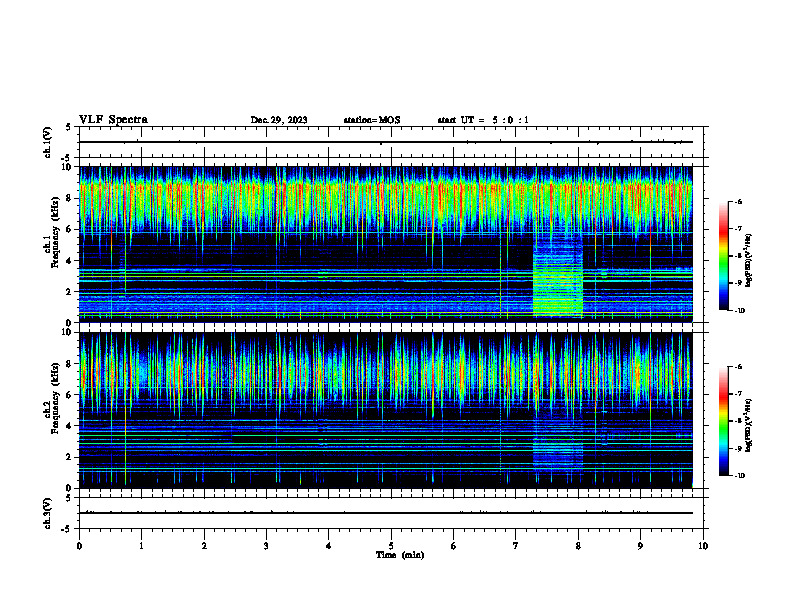Click the ch.1 voltage waveform trace
The height and width of the screenshot is (612, 792).
point(386,142)
